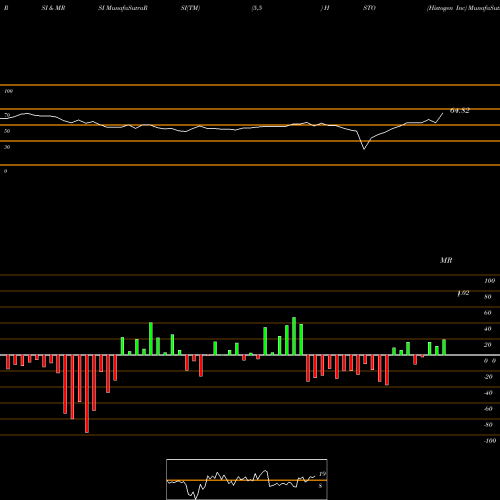Screen dimensions: 500x500
Task: Click the 100 label on the MR axis
Action: point(489,281)
